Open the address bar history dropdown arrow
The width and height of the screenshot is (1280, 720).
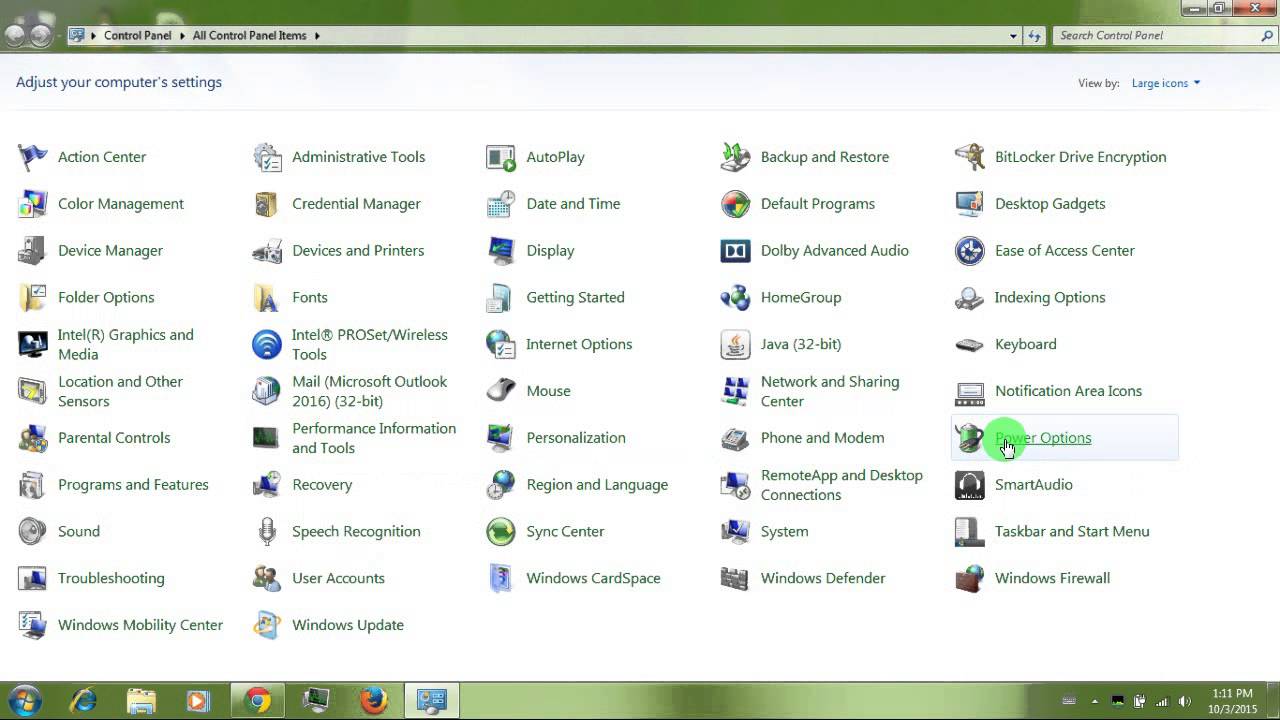pos(1013,36)
